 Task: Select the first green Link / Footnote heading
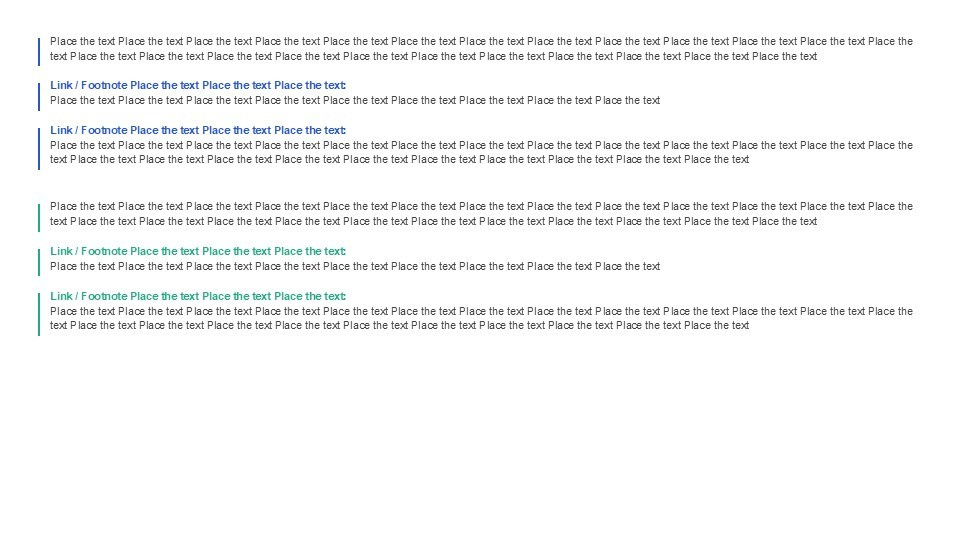[198, 252]
